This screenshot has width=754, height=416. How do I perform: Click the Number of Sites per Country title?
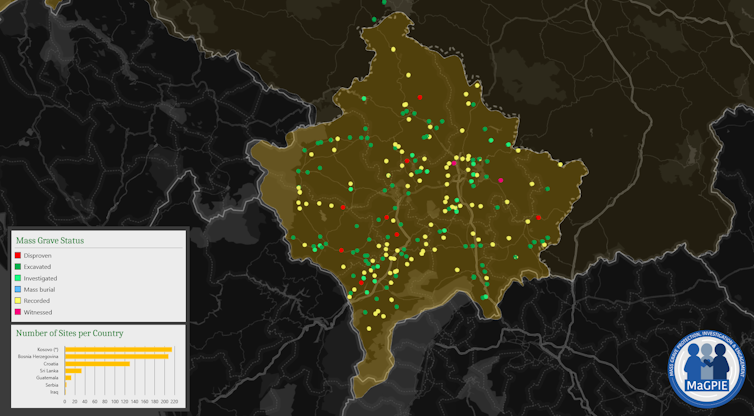point(70,333)
